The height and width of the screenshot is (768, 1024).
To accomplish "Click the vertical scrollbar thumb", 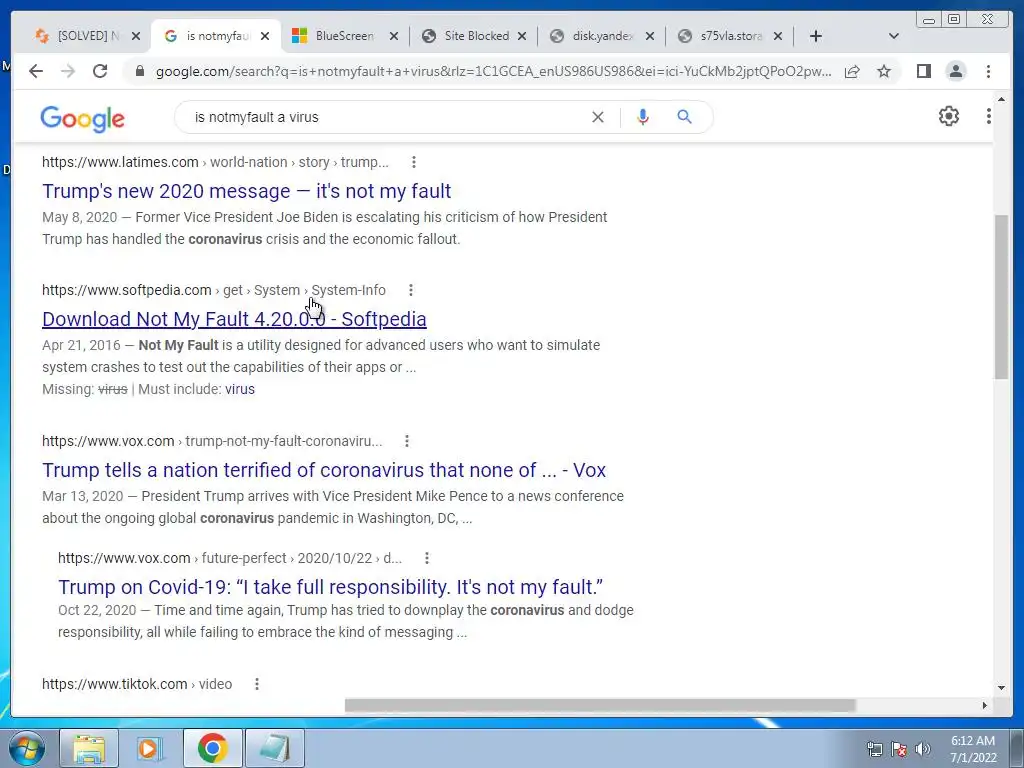I will pos(1001,297).
